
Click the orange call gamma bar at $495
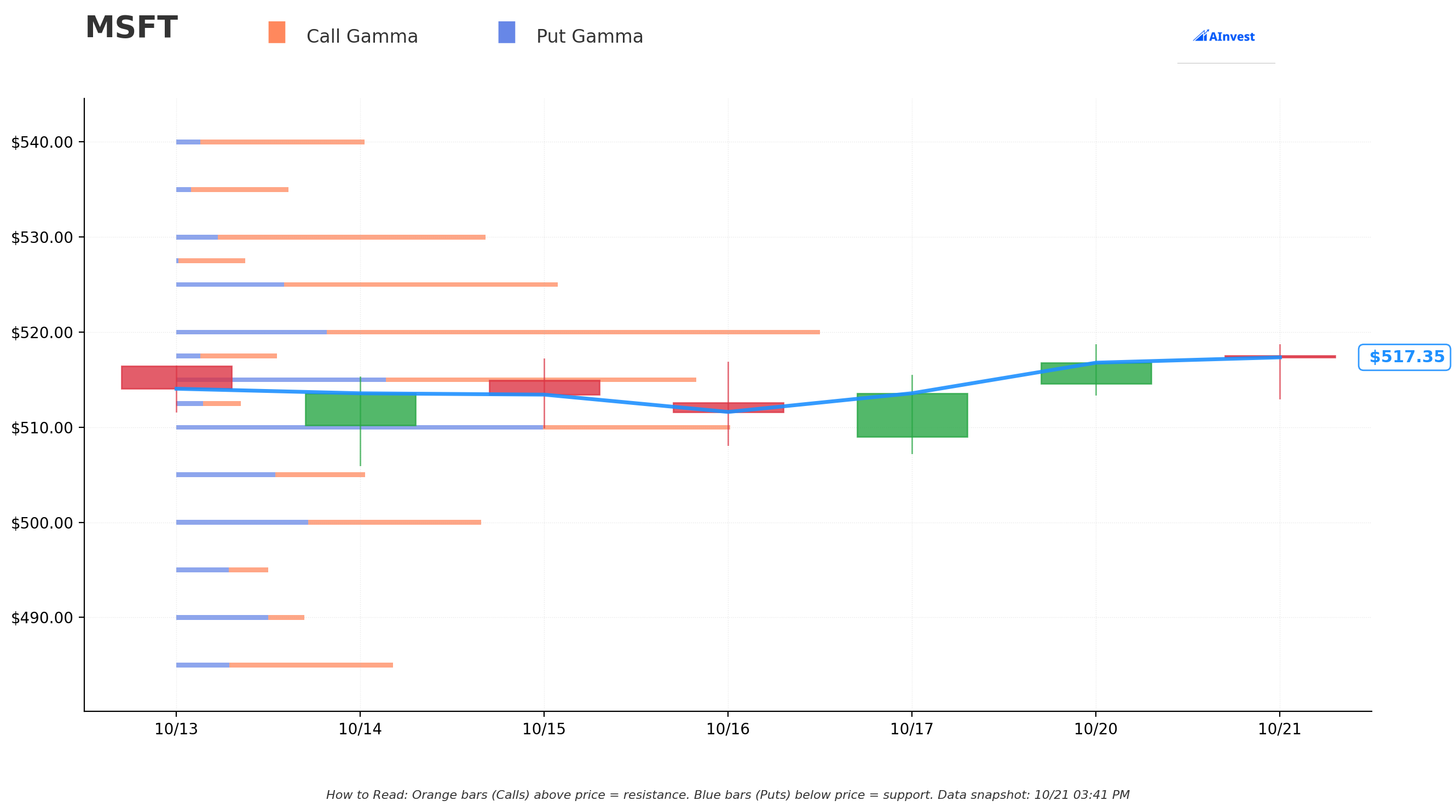point(249,570)
